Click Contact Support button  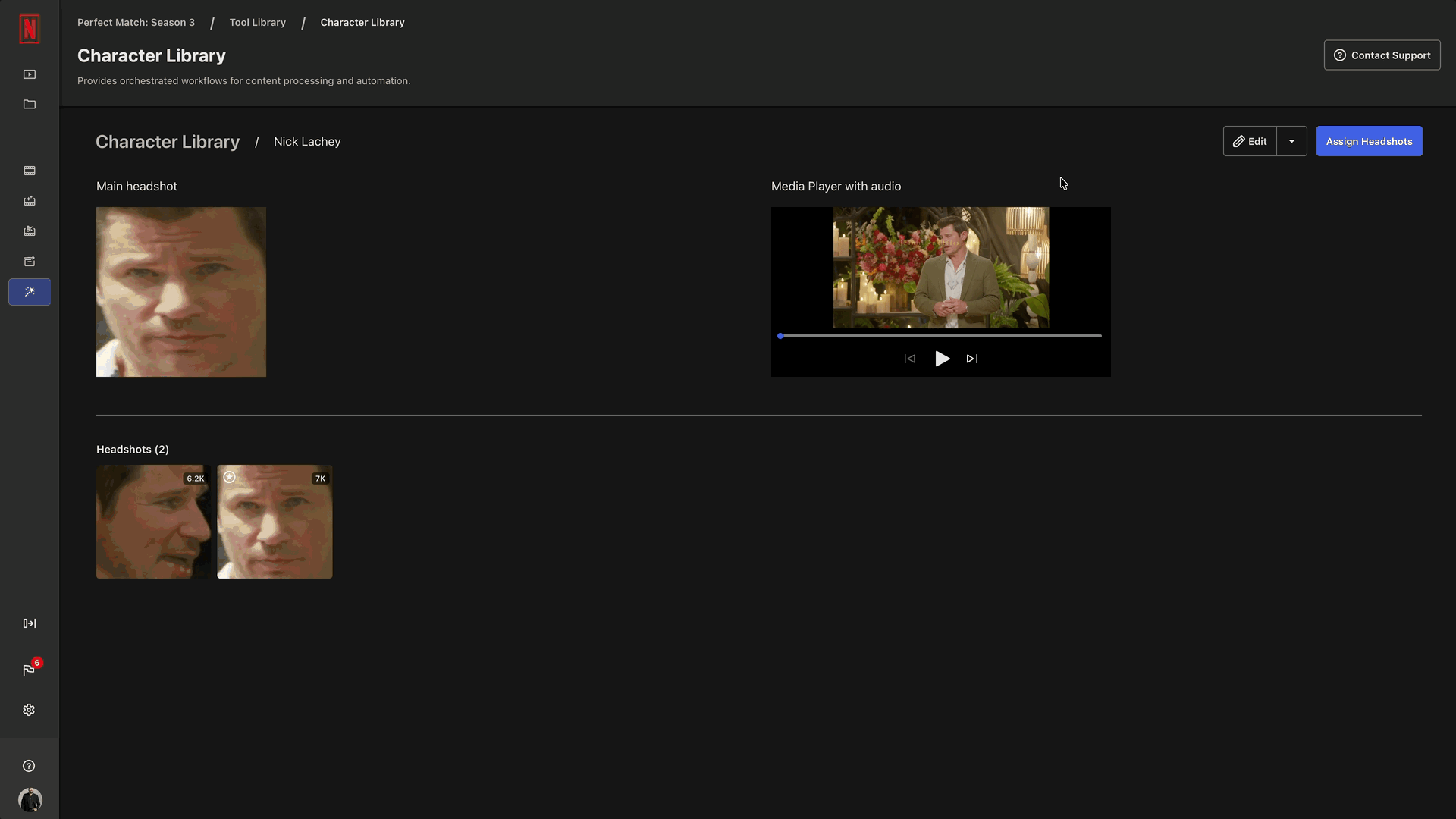(x=1382, y=55)
